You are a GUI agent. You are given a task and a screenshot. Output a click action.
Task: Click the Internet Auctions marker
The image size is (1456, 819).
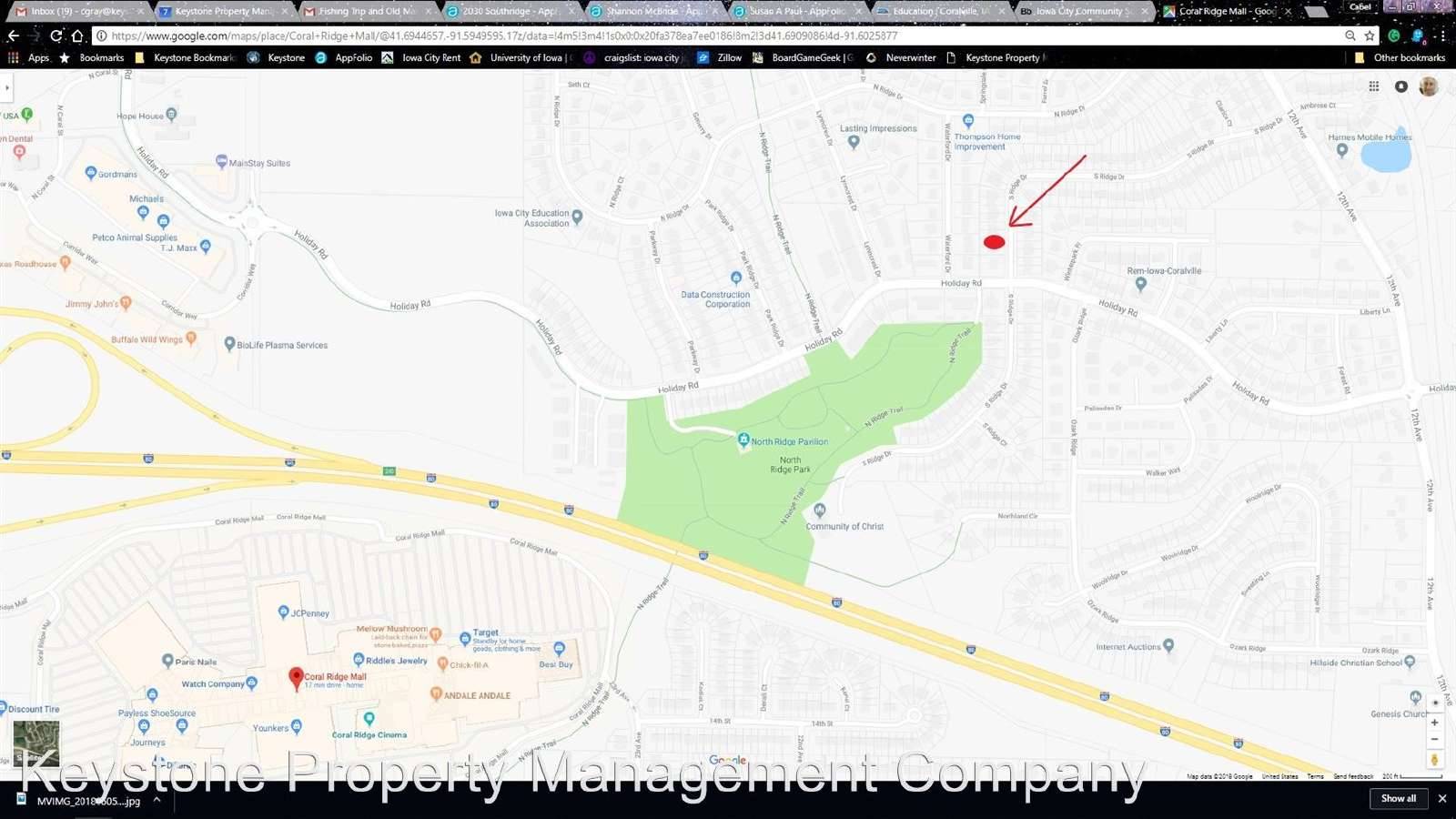(x=1168, y=645)
